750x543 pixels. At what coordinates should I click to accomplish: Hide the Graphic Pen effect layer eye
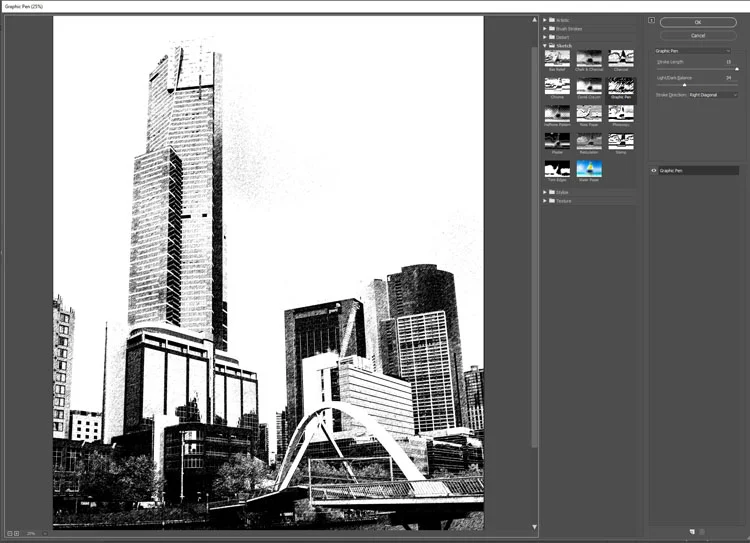[654, 170]
